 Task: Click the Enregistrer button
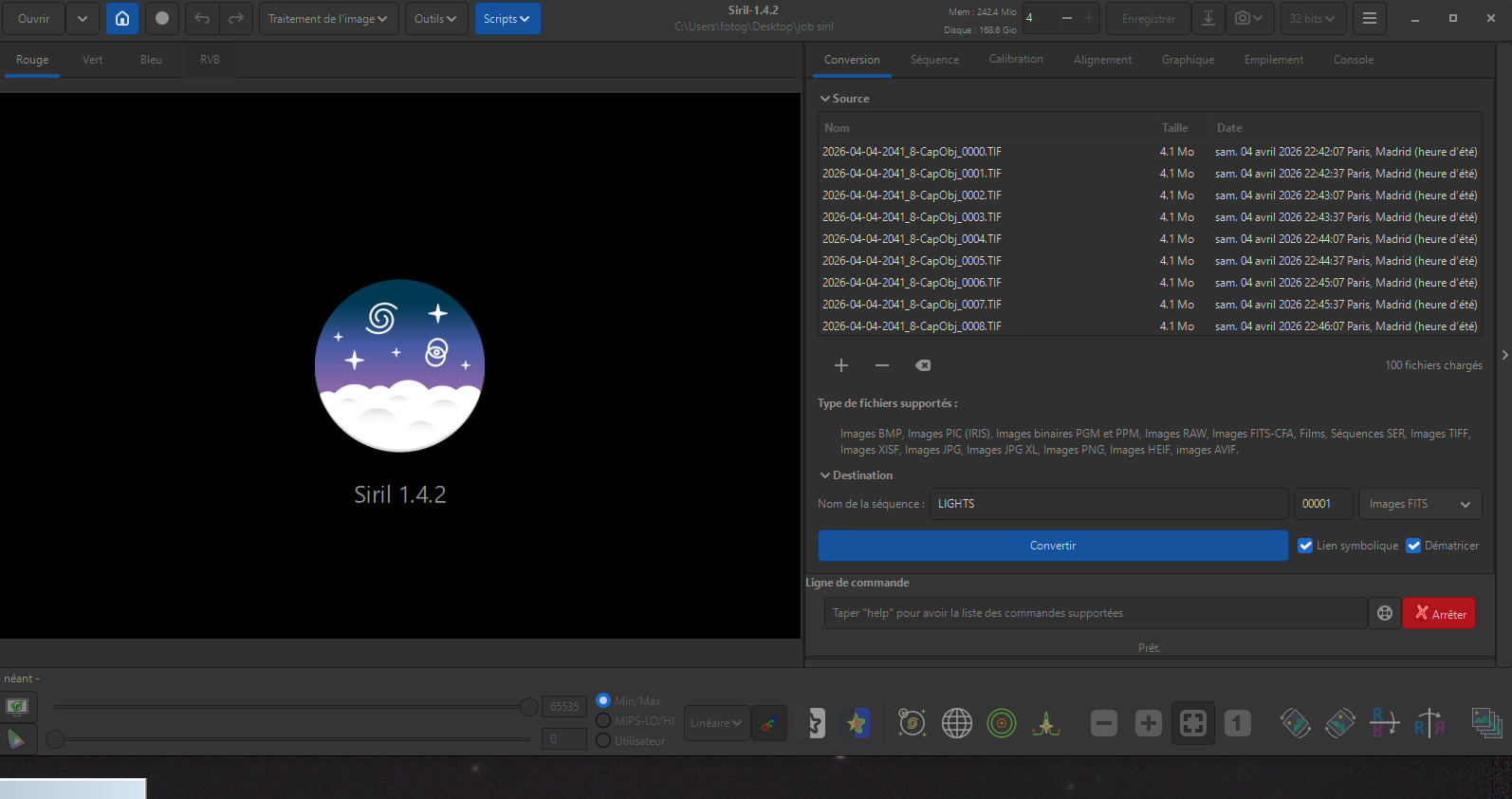coord(1148,18)
